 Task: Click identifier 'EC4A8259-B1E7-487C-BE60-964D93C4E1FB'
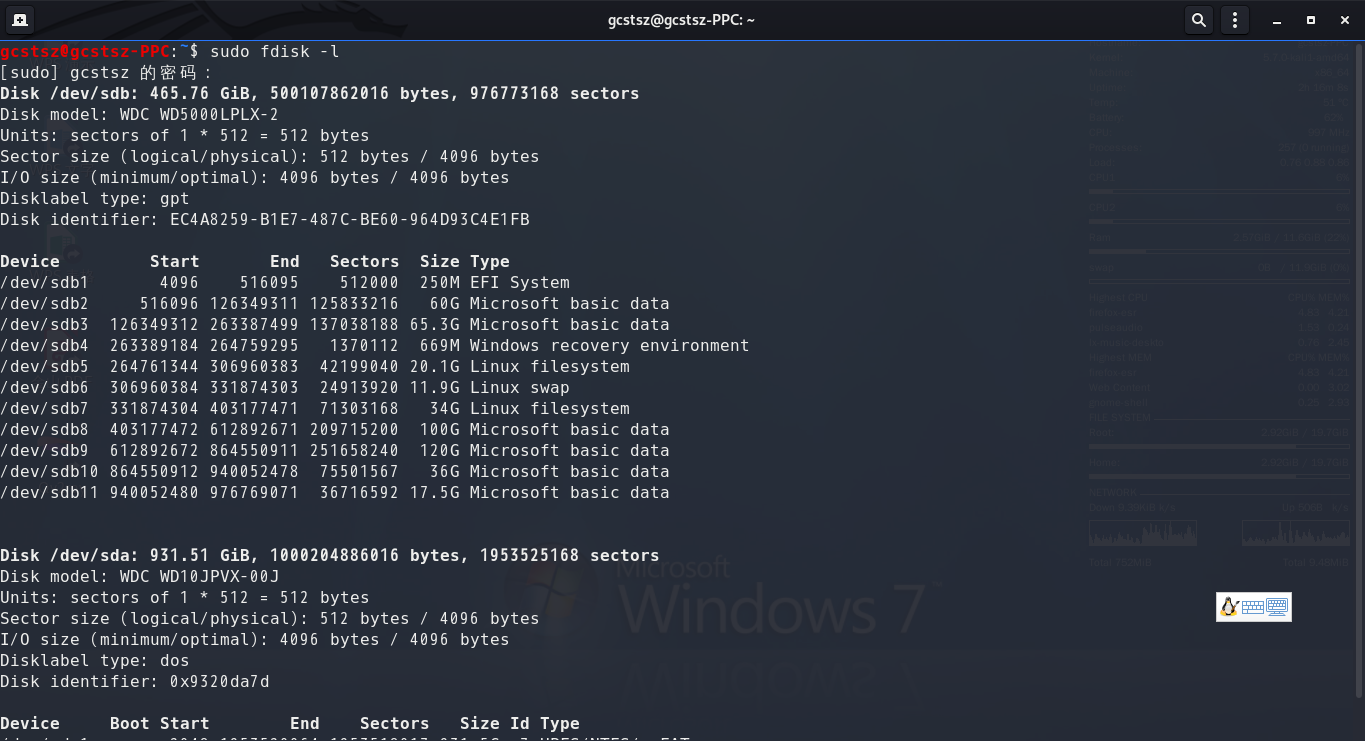point(350,219)
